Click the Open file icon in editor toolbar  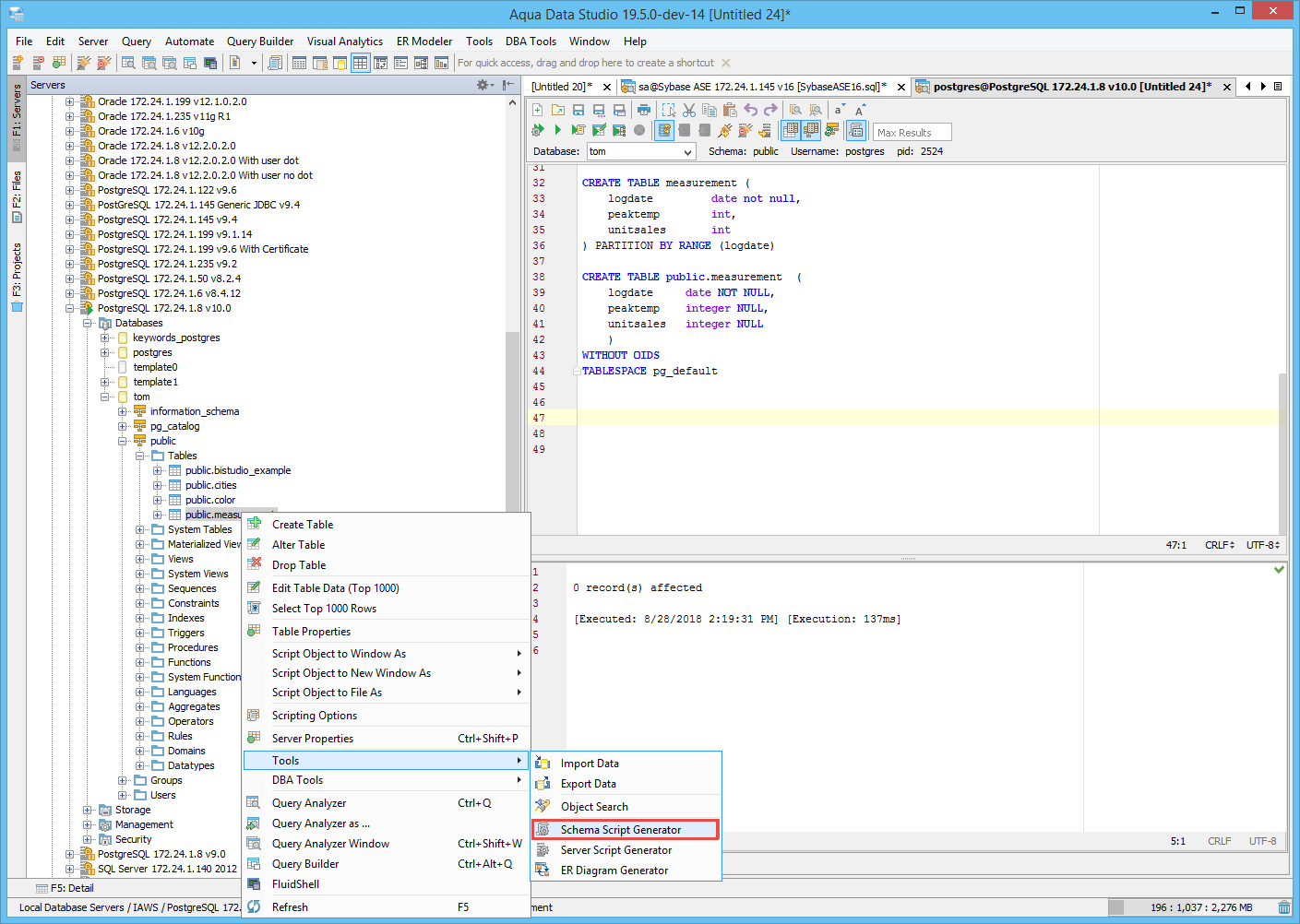[x=557, y=110]
